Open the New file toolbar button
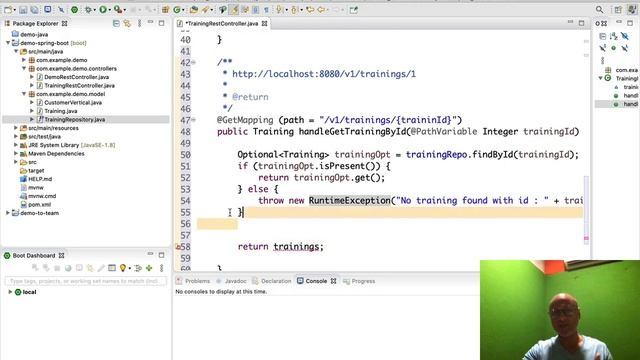The image size is (640, 360). click(x=8, y=9)
